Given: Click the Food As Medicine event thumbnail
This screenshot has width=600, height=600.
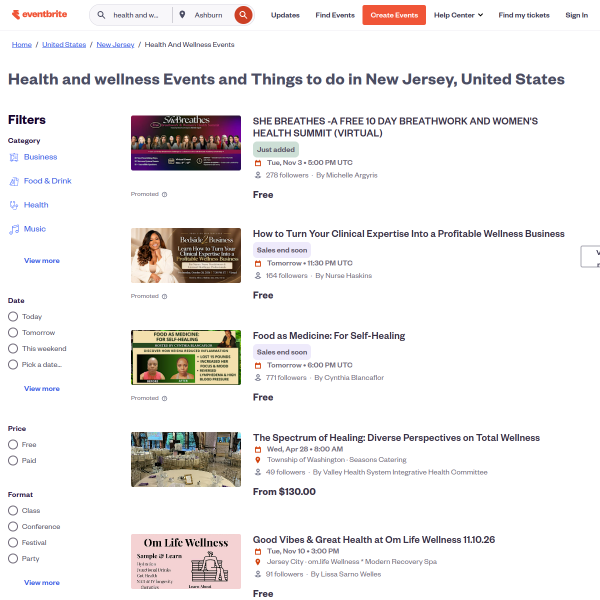Looking at the screenshot, I should (x=186, y=357).
